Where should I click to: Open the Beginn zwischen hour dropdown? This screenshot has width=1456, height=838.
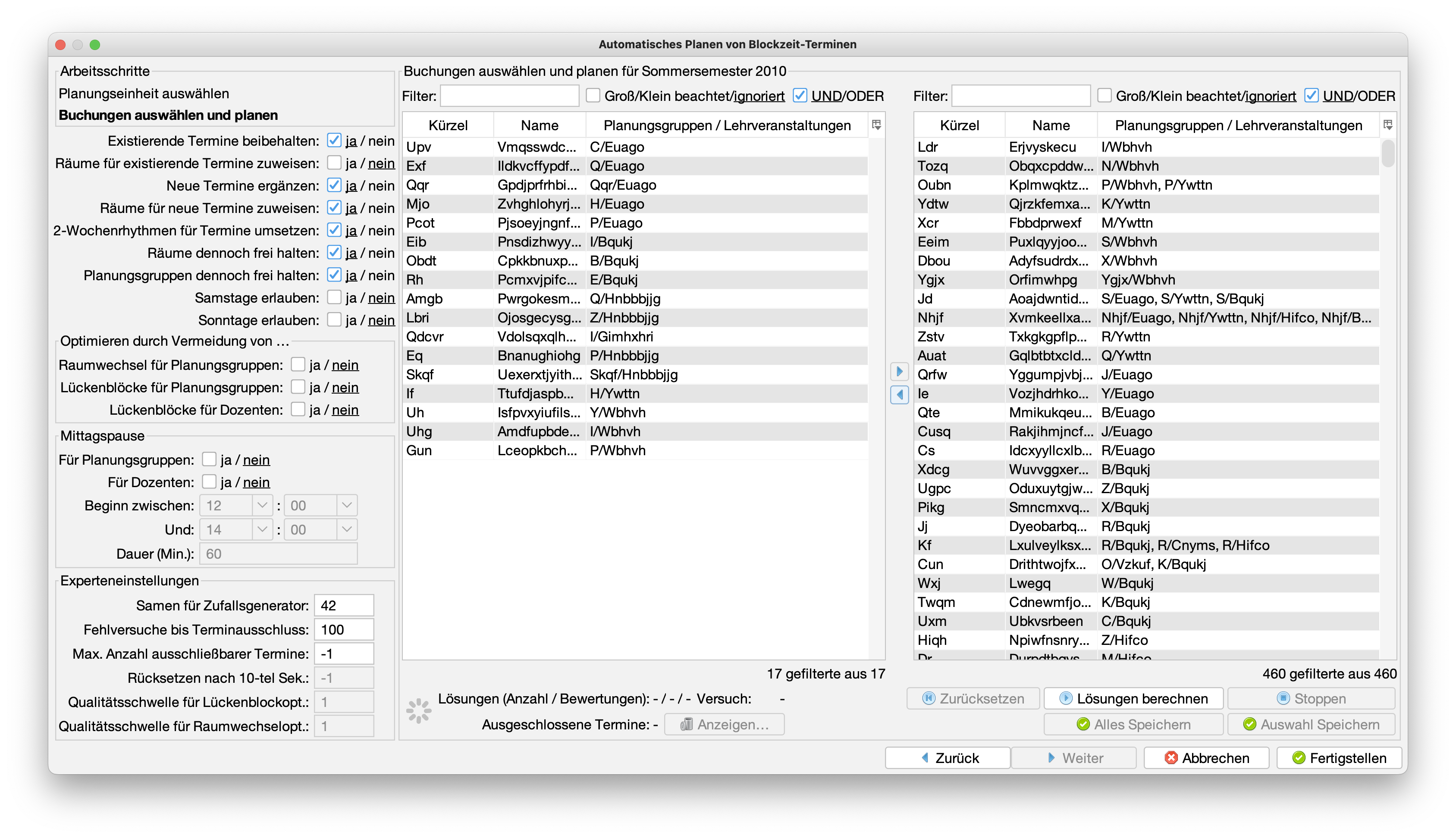(x=262, y=505)
